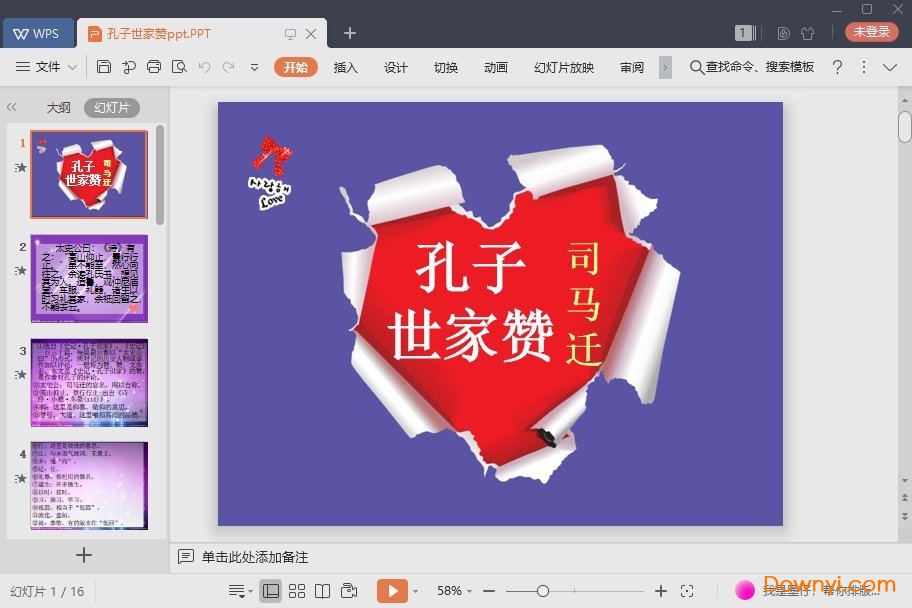
Task: Toggle normal view on the status bar
Action: click(270, 590)
